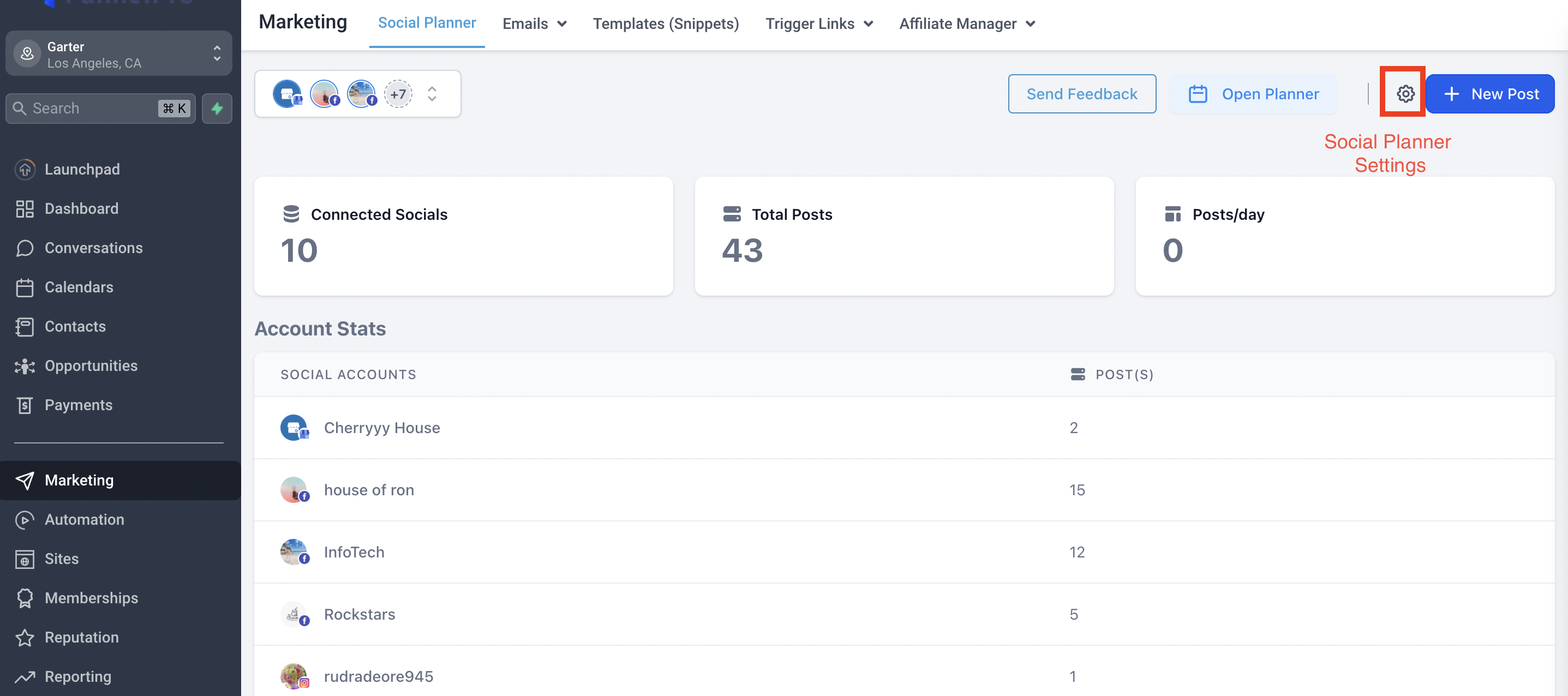The height and width of the screenshot is (696, 1568).
Task: Click Open Planner button
Action: (x=1253, y=94)
